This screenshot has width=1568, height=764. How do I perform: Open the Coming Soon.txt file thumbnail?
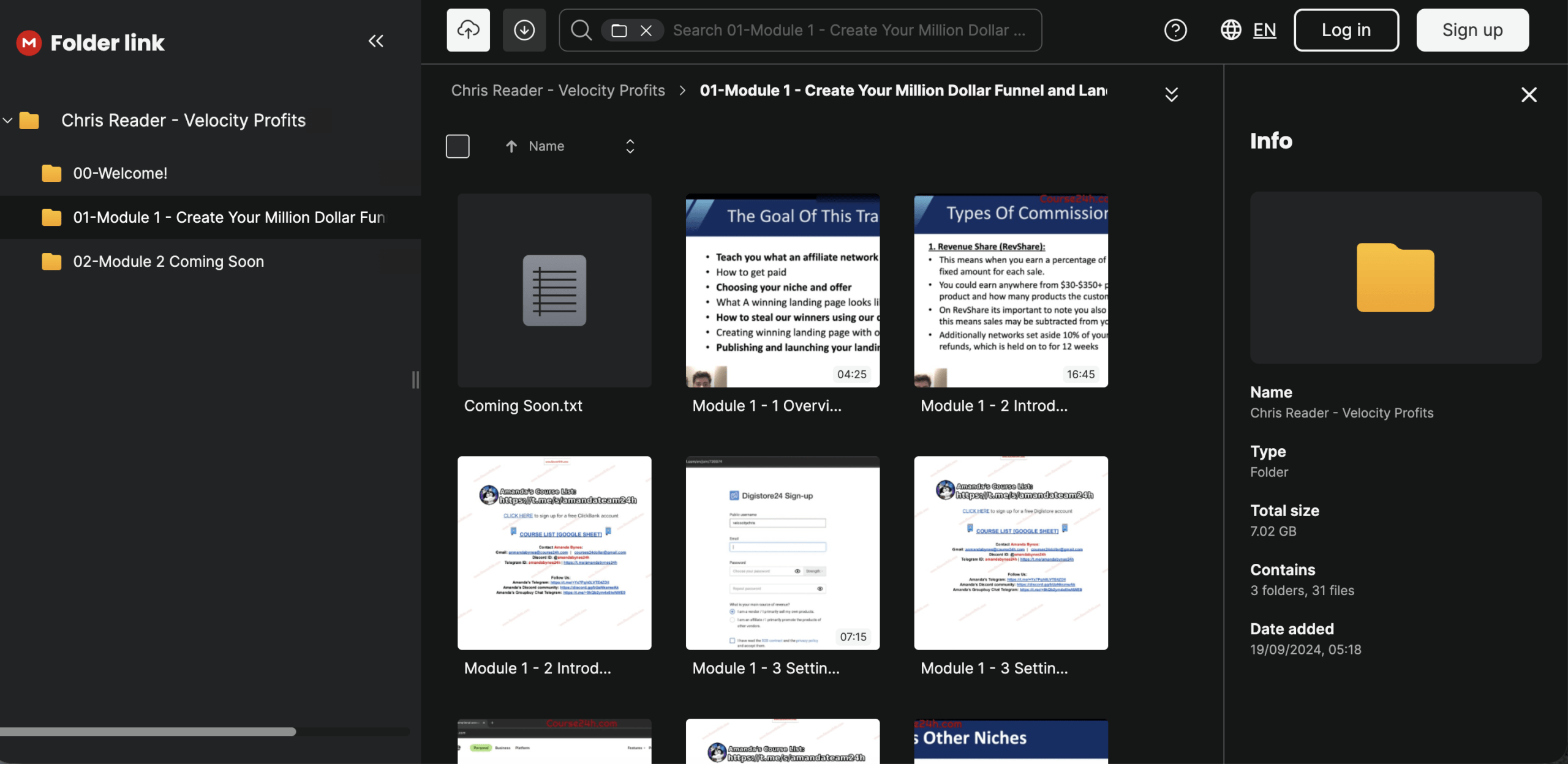coord(554,290)
